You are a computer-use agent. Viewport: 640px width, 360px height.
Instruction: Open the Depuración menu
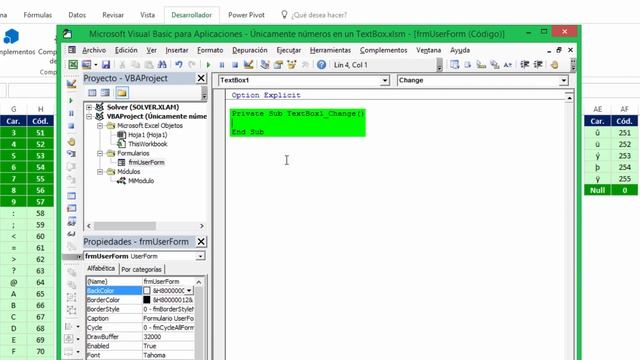pos(250,50)
